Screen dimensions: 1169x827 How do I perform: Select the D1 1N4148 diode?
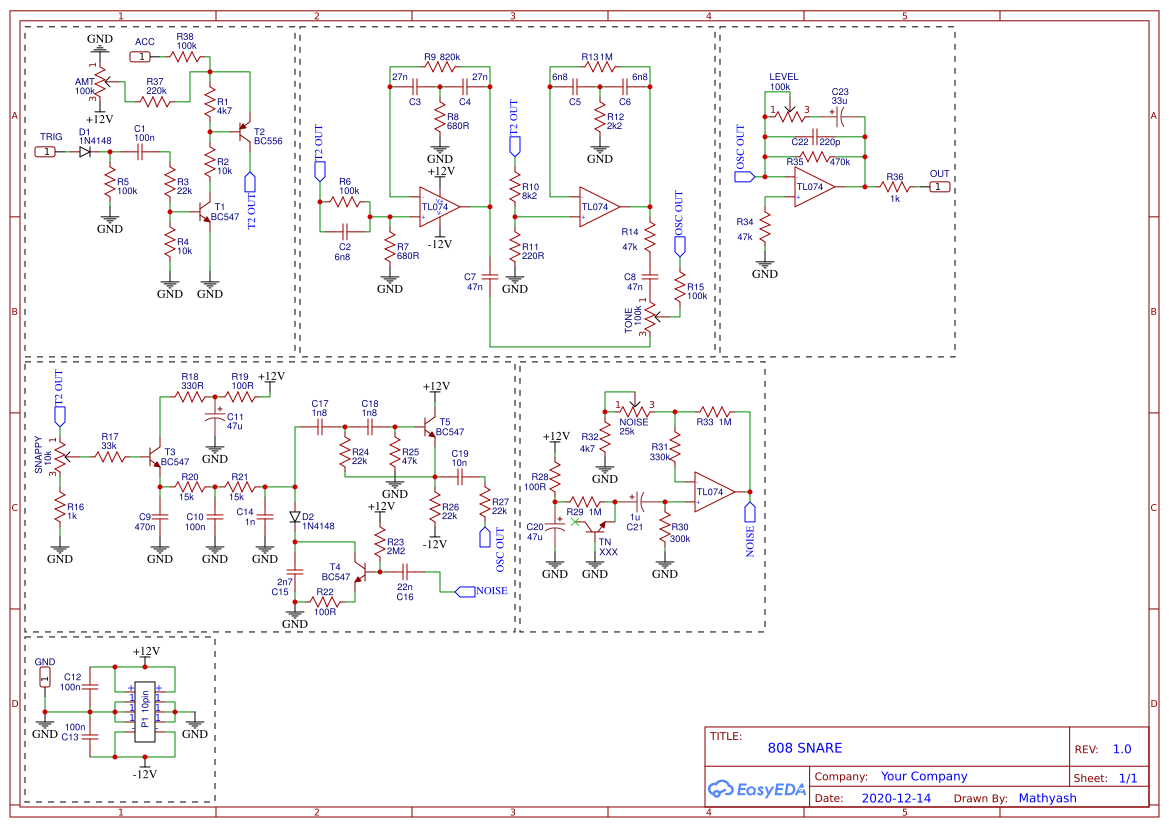coord(85,151)
